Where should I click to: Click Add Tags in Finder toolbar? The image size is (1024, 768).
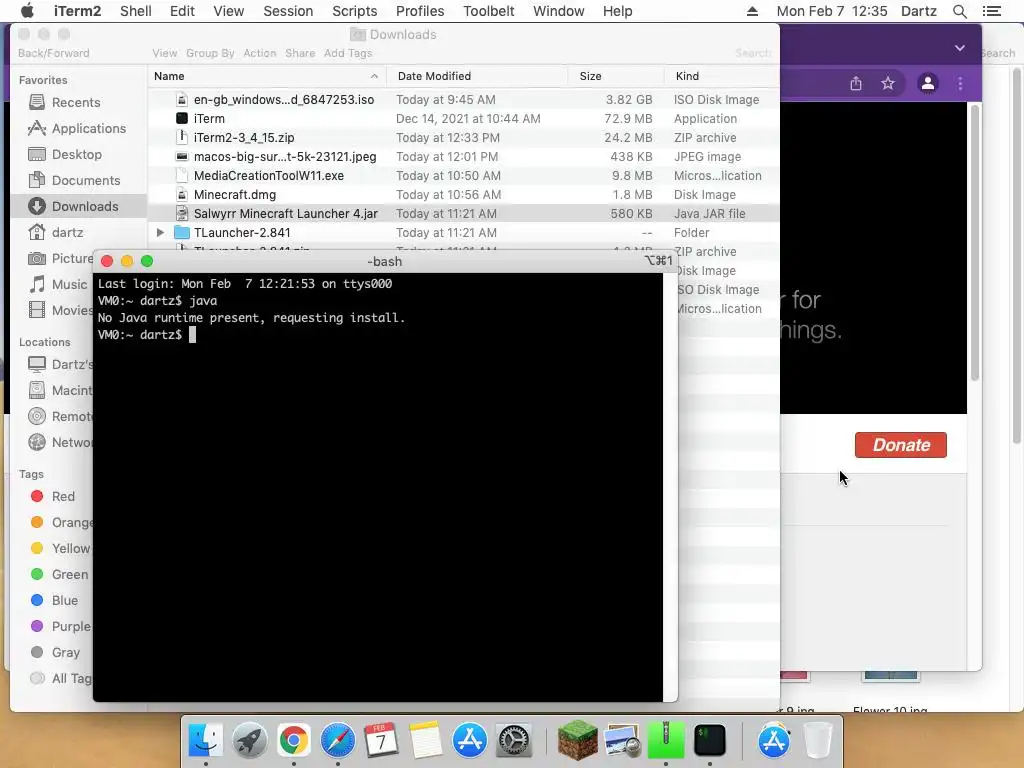click(347, 53)
